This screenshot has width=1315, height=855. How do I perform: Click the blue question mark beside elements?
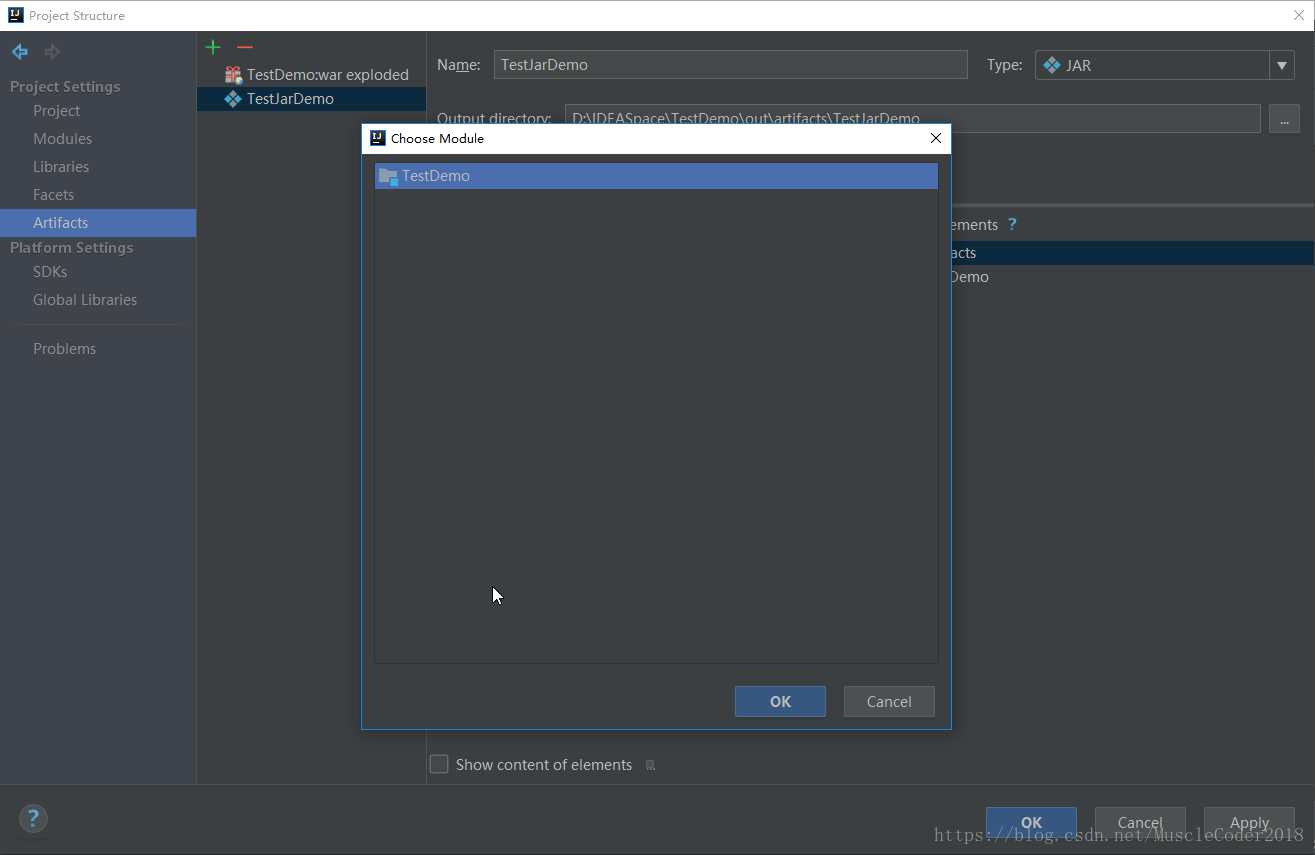[1012, 225]
